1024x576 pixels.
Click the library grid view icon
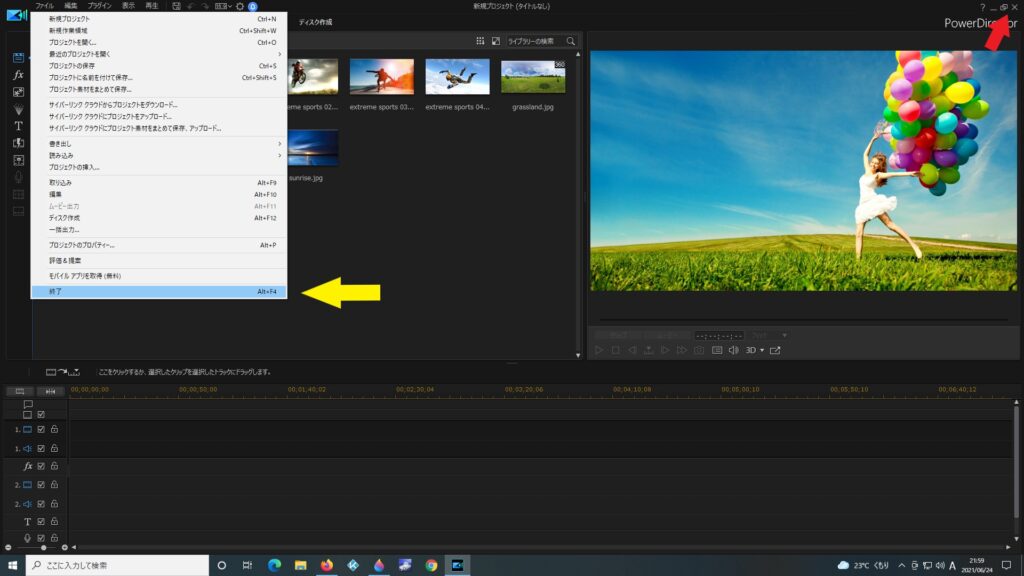480,41
